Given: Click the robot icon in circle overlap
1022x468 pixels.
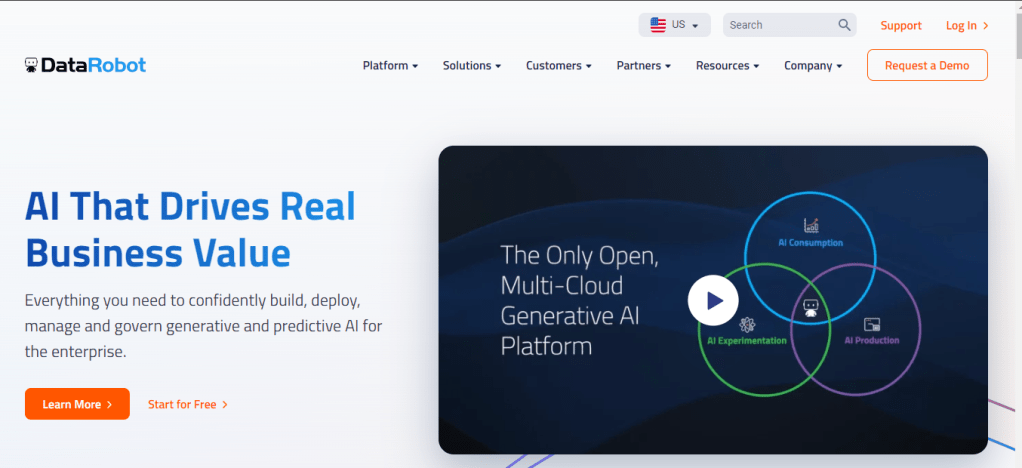Looking at the screenshot, I should coord(811,309).
